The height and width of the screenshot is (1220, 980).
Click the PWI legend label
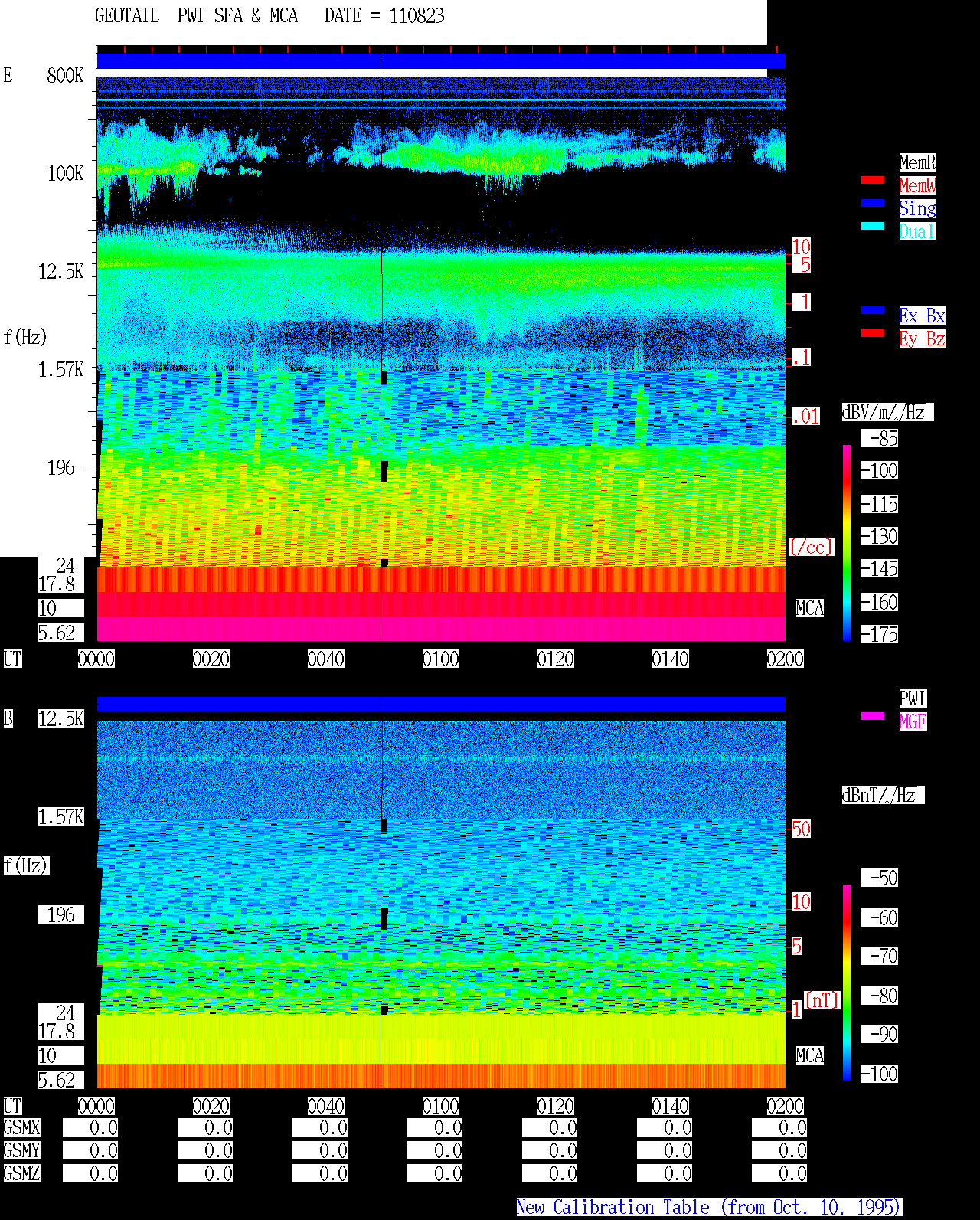point(913,698)
